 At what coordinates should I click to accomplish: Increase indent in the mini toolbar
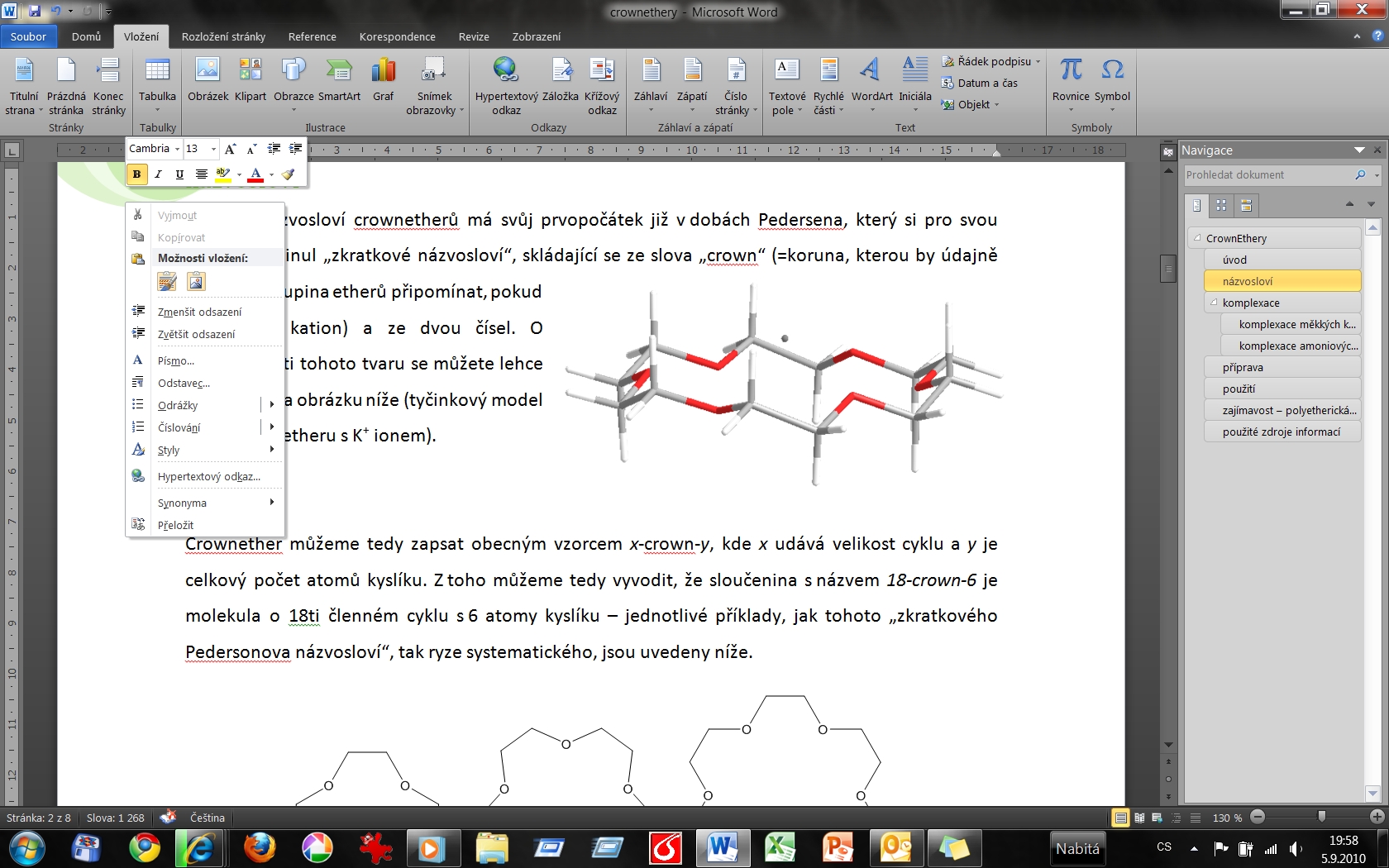[x=295, y=149]
